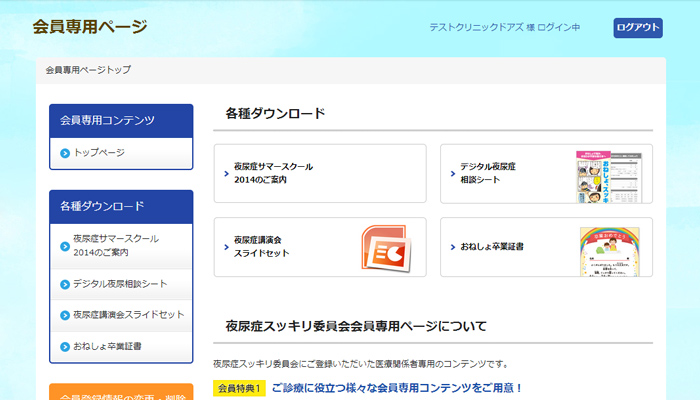Image resolution: width=700 pixels, height=400 pixels.
Task: Click arrow icon beside トップページ
Action: (65, 153)
